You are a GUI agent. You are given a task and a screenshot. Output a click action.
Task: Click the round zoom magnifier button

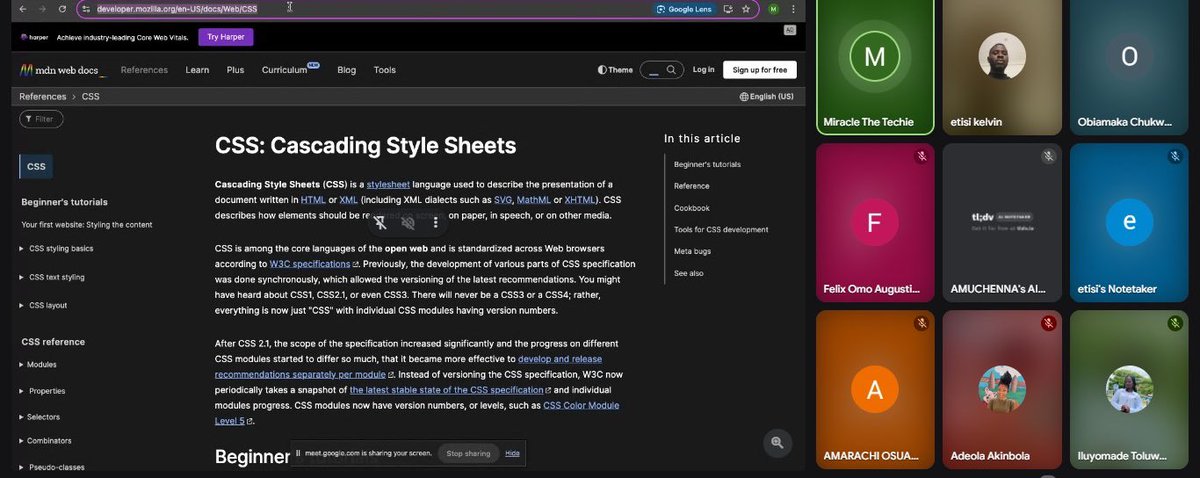coord(777,442)
